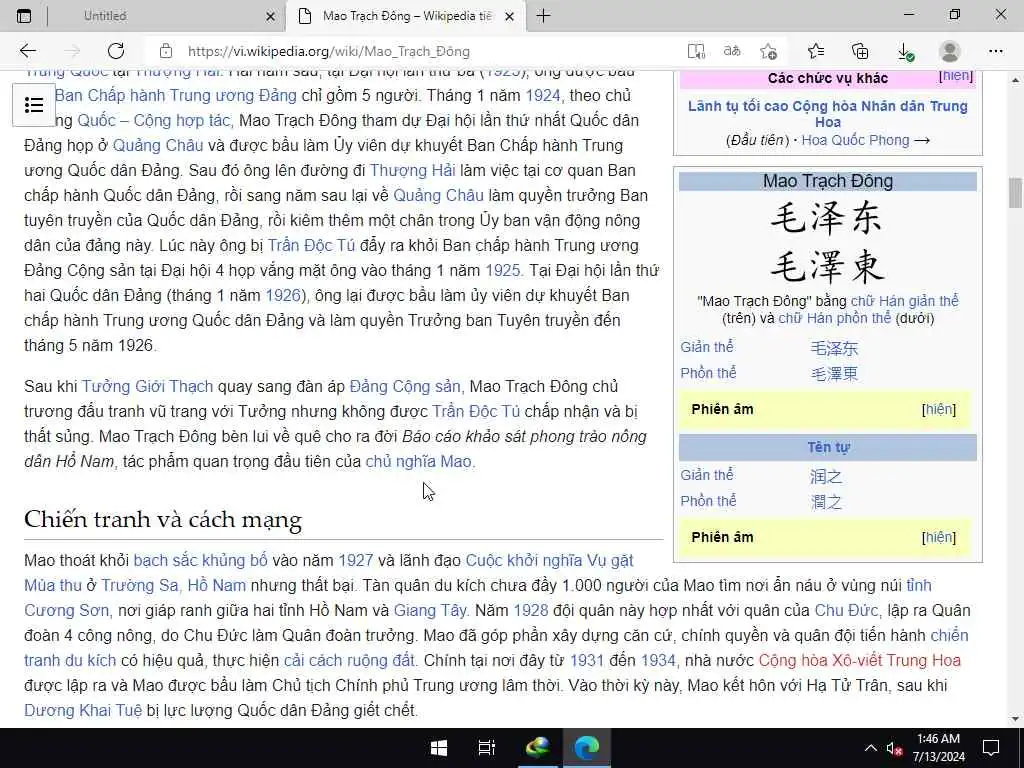Image resolution: width=1024 pixels, height=768 pixels.
Task: Follow the 'chữ Hán phồn thể' link
Action: (x=835, y=319)
